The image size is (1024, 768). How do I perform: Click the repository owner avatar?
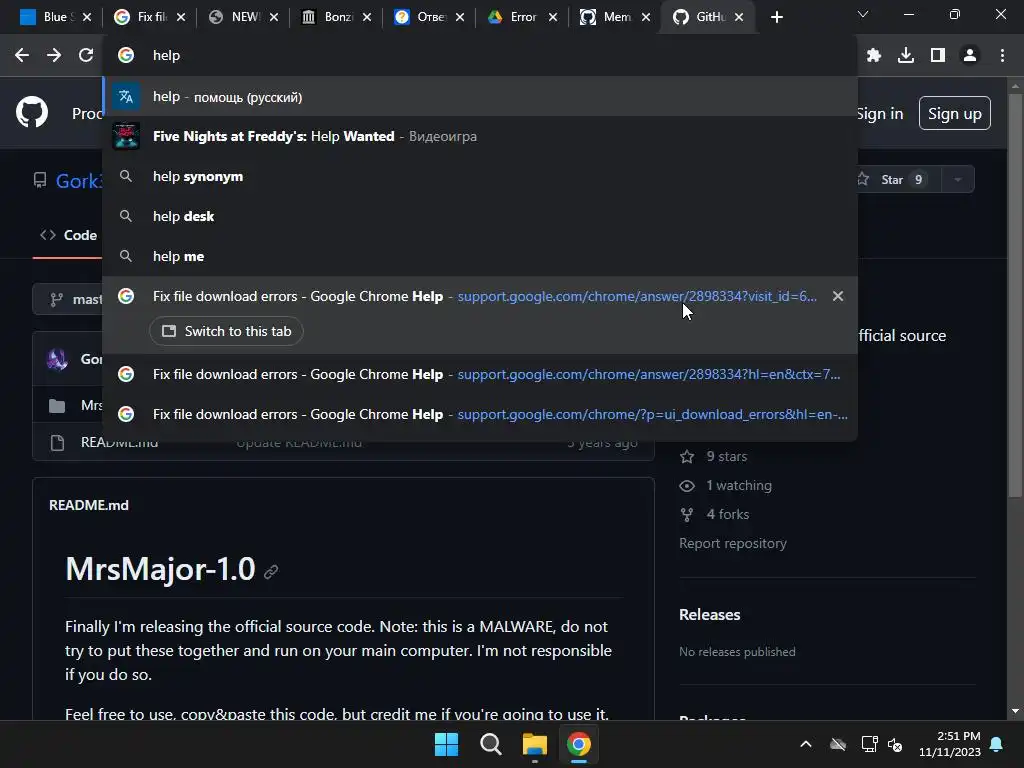pyautogui.click(x=57, y=359)
